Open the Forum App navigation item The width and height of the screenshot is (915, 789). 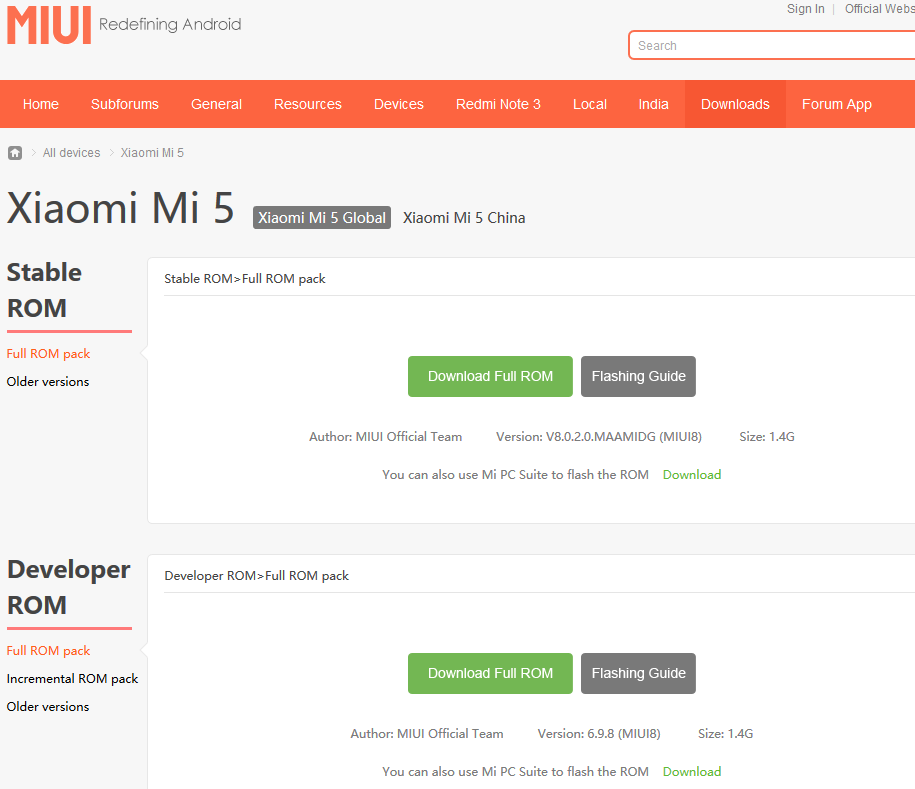836,104
